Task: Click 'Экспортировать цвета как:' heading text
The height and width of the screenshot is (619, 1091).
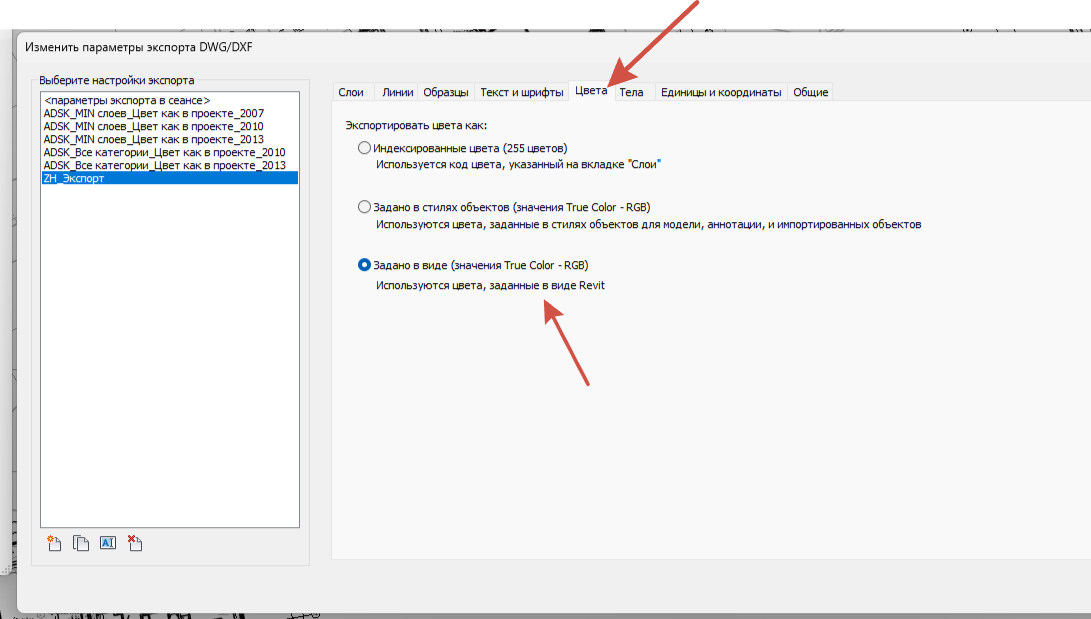Action: click(x=416, y=125)
